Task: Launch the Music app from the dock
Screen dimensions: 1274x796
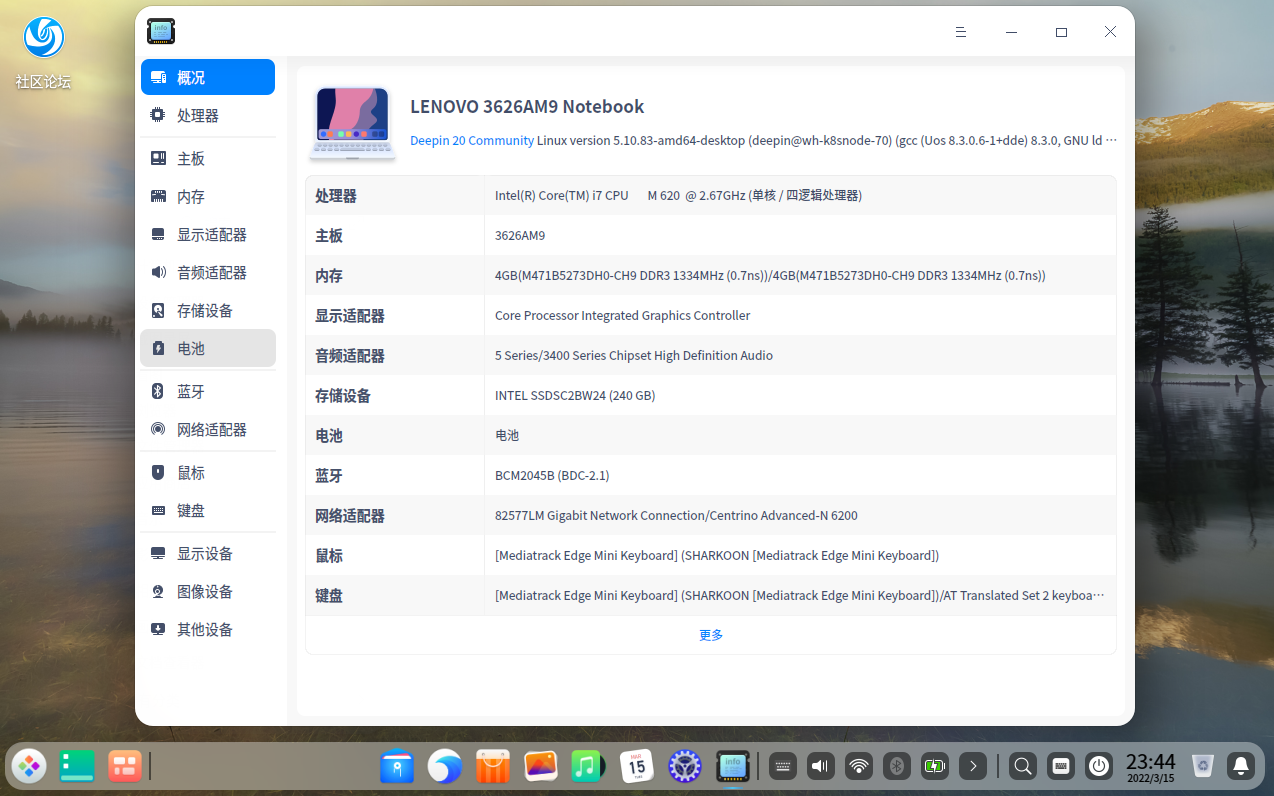Action: click(x=588, y=766)
